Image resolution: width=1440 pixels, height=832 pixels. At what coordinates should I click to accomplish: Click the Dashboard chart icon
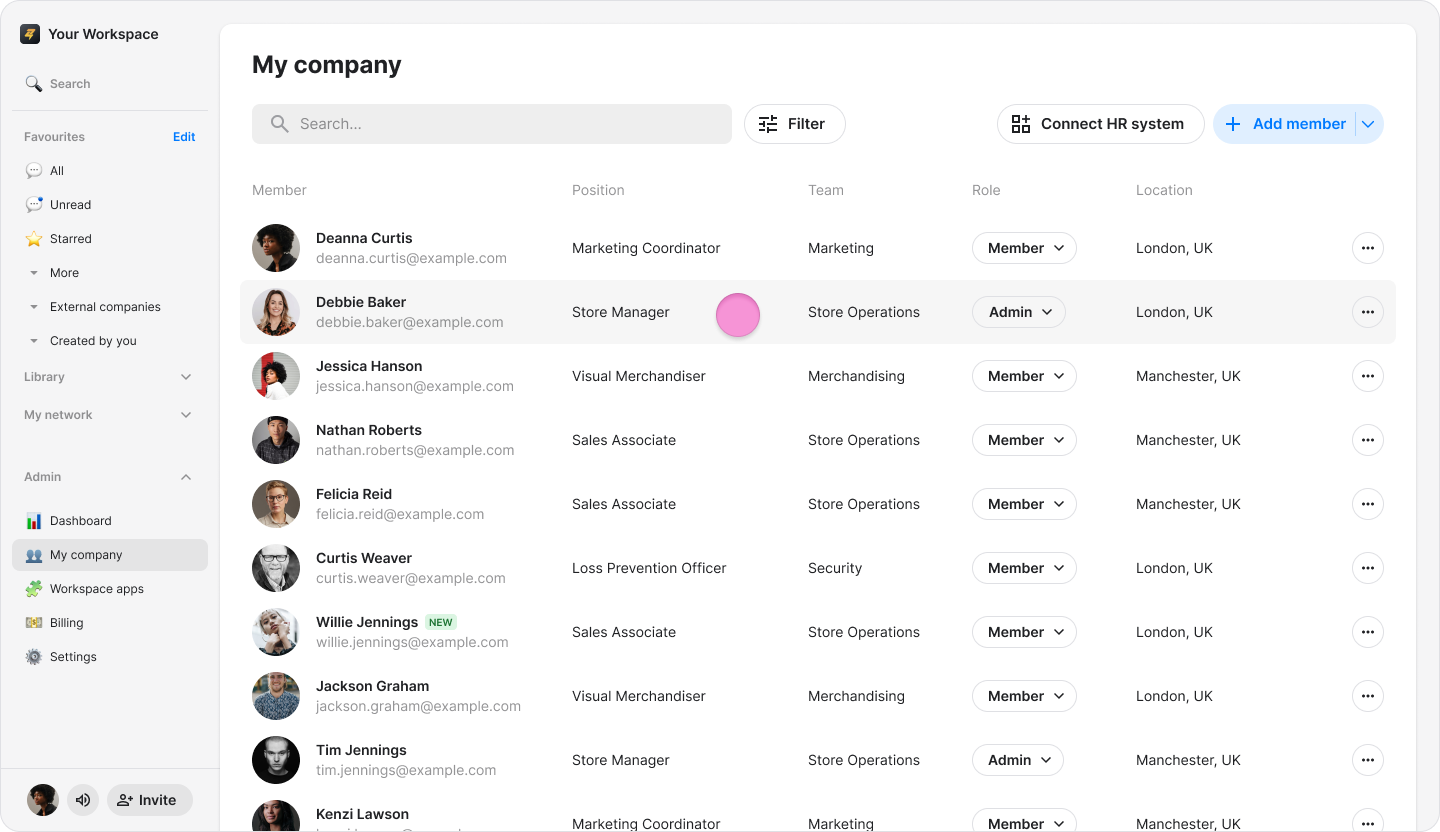click(x=34, y=521)
